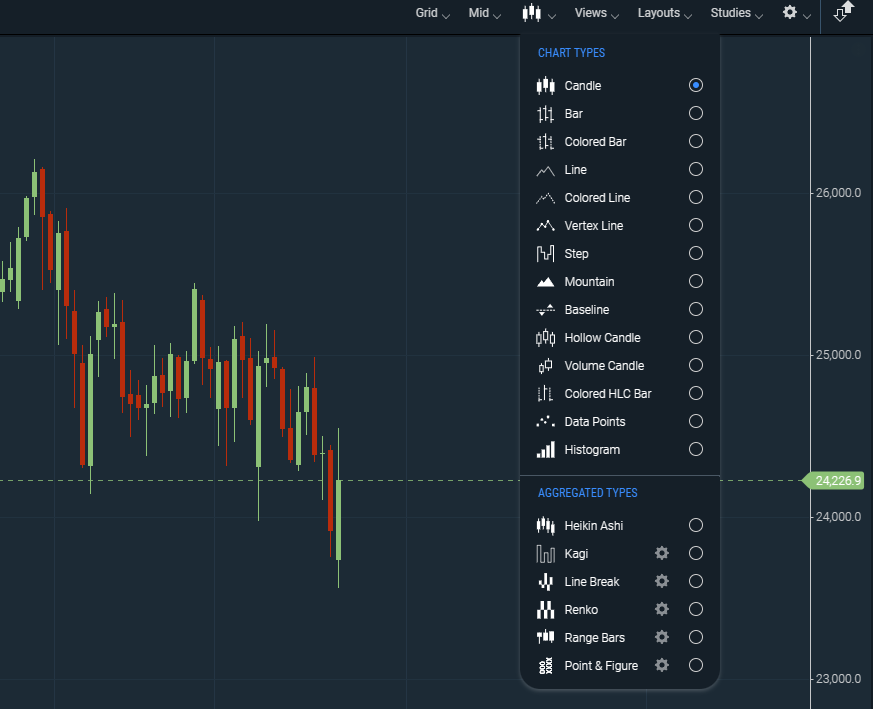Open Renko settings gear icon
The image size is (873, 709).
pos(661,609)
